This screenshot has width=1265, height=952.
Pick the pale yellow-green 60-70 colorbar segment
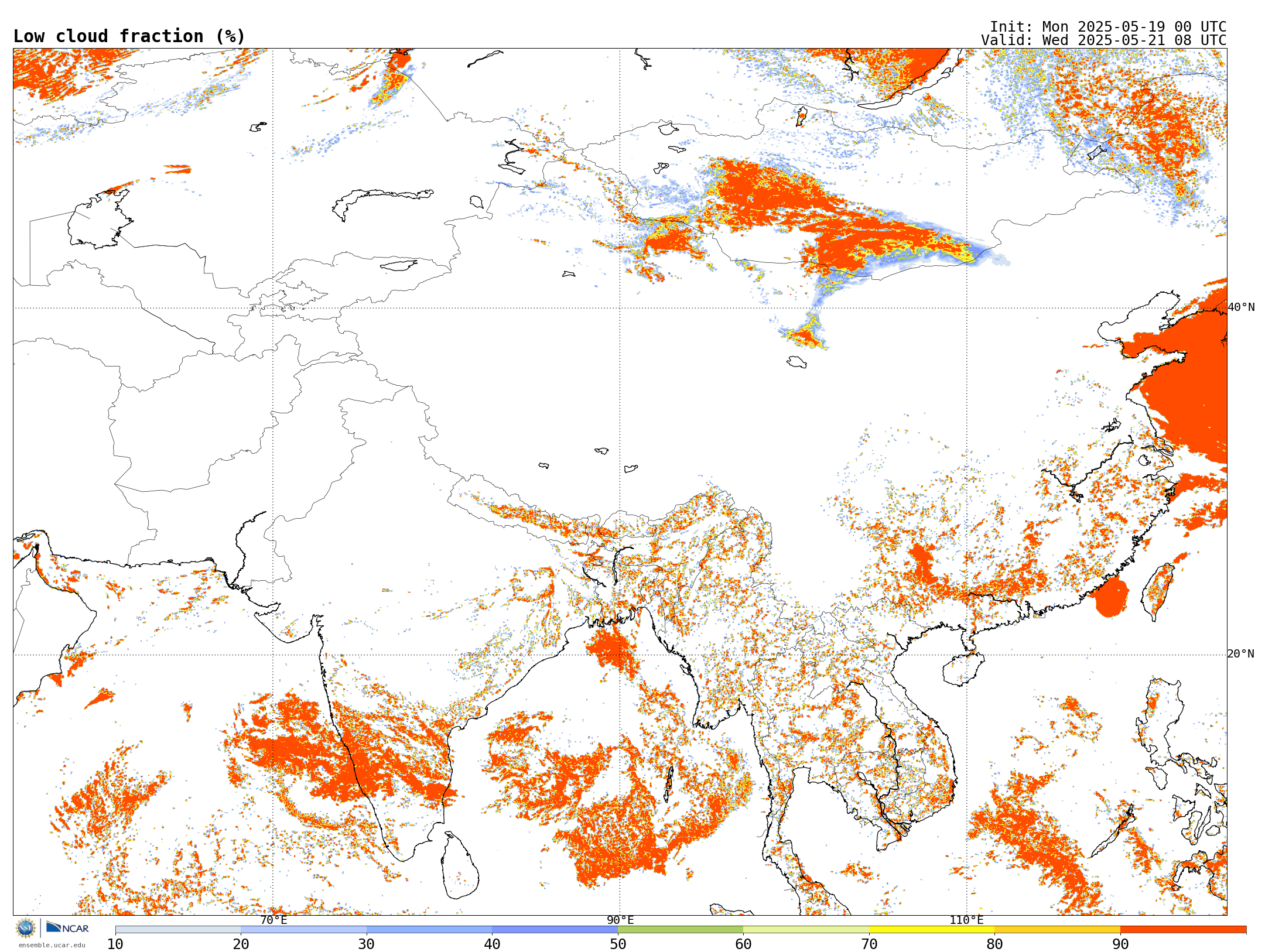click(x=806, y=930)
